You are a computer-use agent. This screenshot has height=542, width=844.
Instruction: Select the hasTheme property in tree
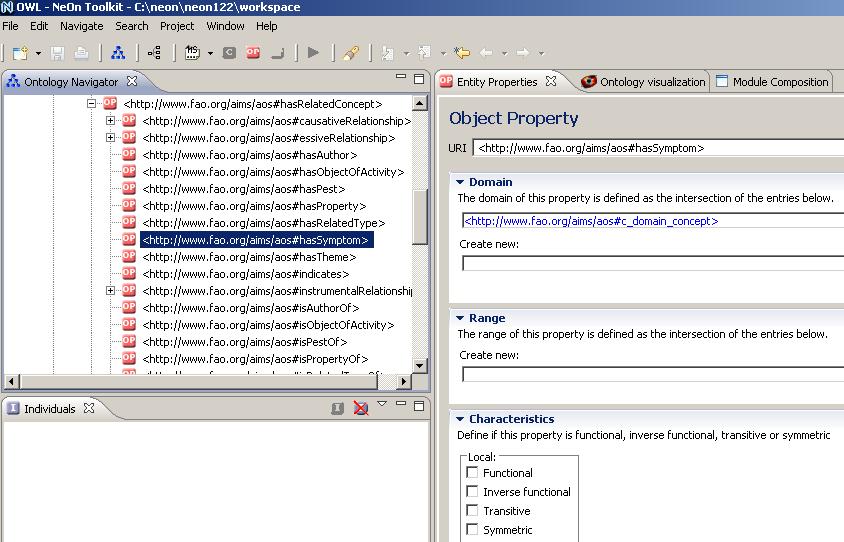pos(249,257)
